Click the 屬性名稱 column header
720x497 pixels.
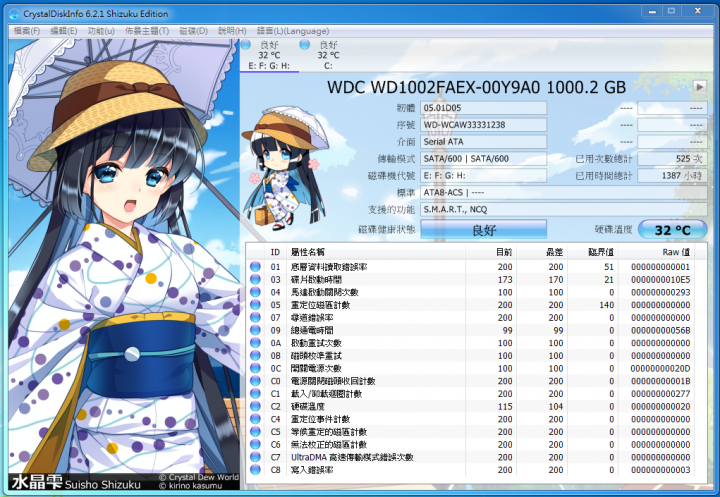pos(376,252)
